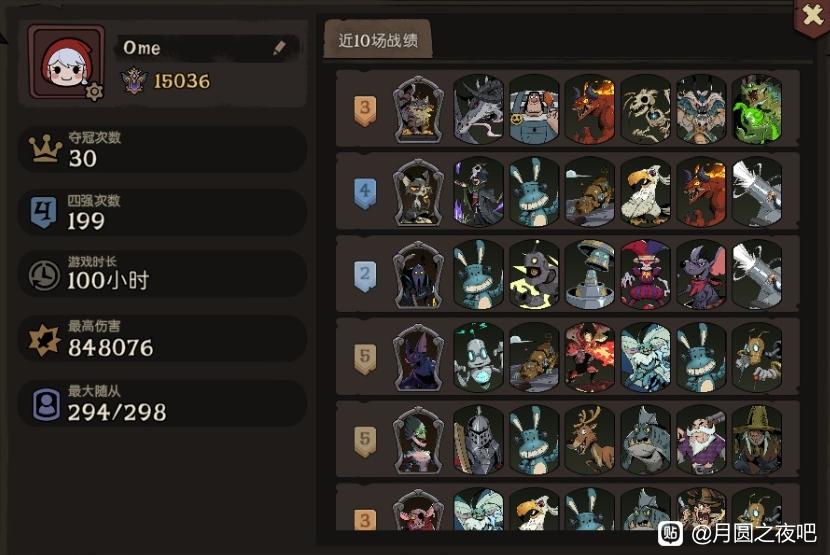The width and height of the screenshot is (830, 555).
Task: Click the hero portrait in rank 2 match
Action: click(418, 275)
